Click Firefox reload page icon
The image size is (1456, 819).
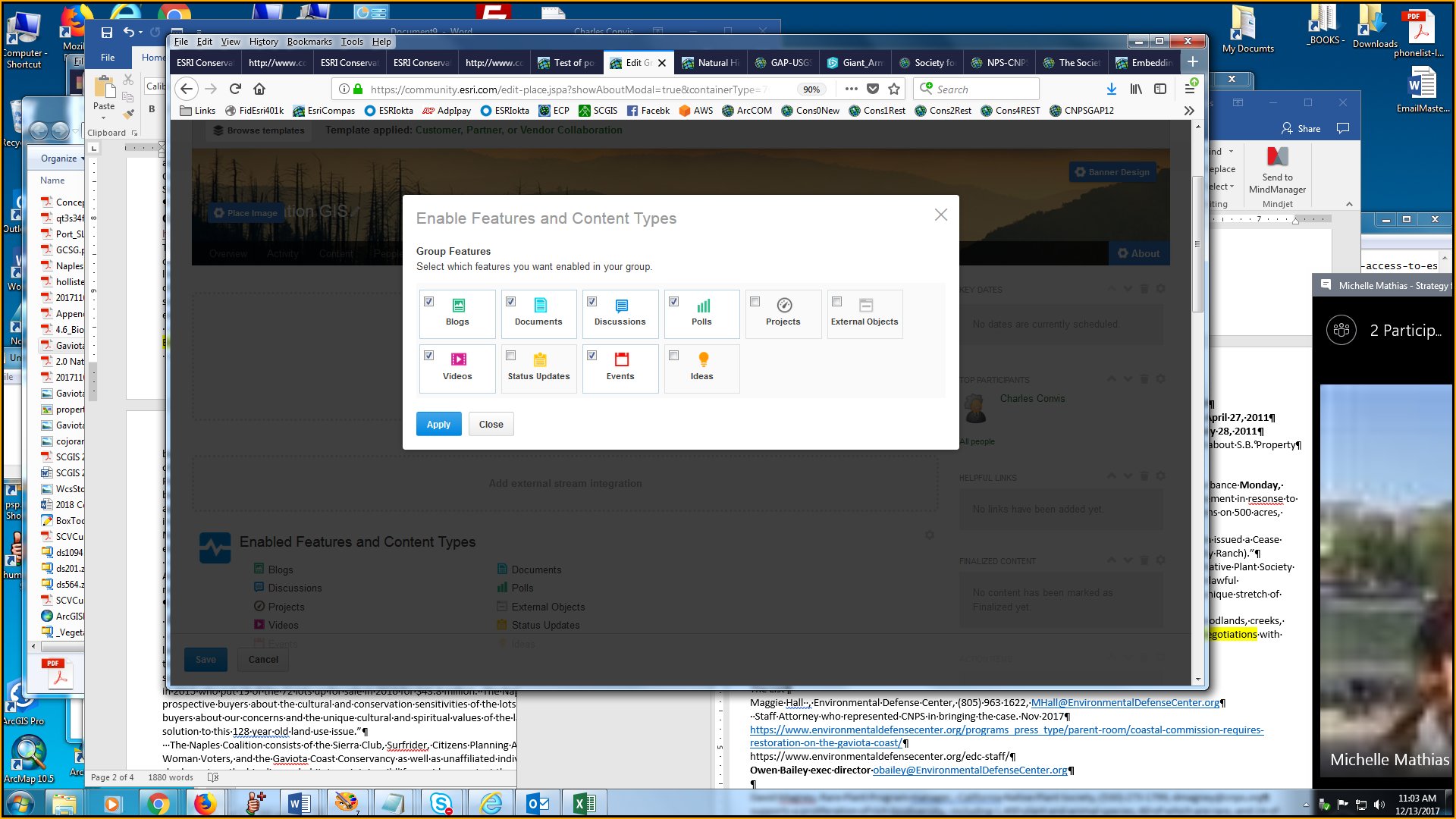click(235, 89)
